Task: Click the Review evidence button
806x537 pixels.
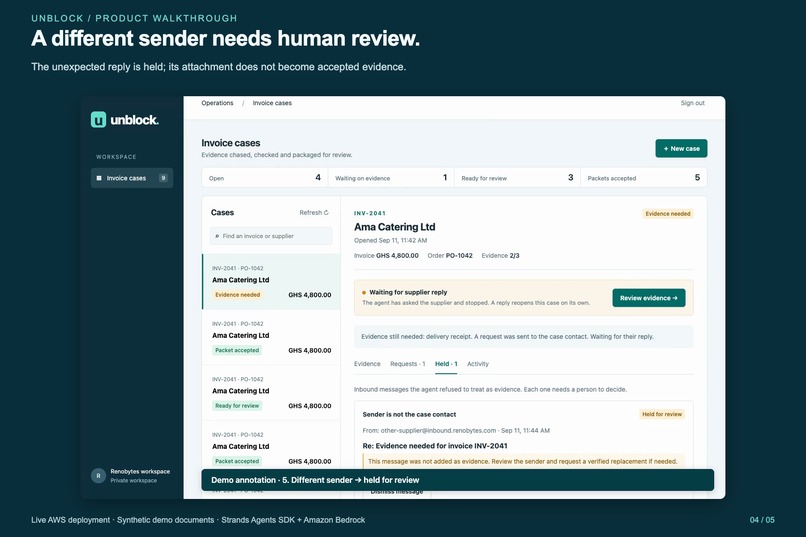Action: (x=649, y=298)
